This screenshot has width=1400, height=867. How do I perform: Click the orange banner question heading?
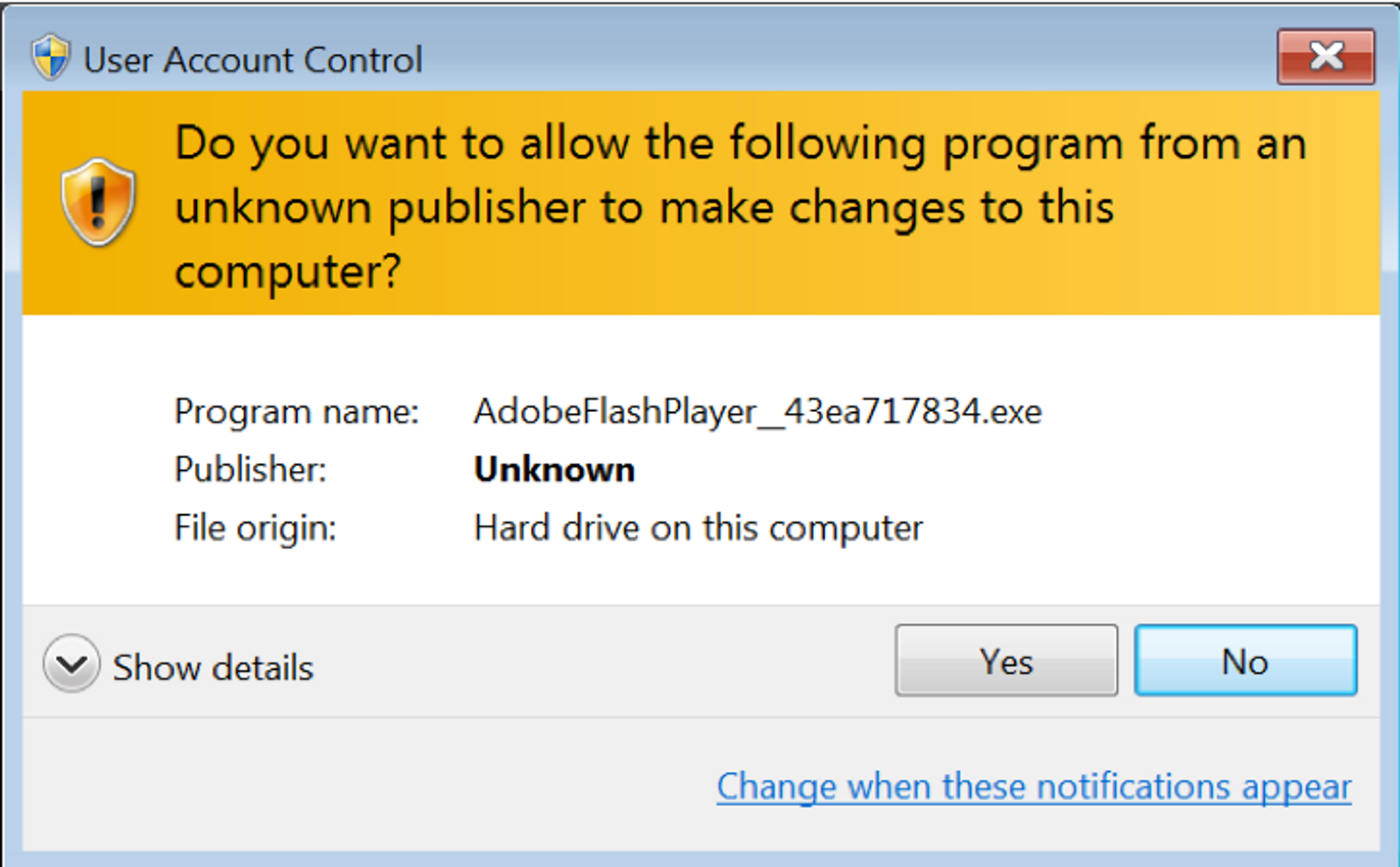tap(741, 207)
